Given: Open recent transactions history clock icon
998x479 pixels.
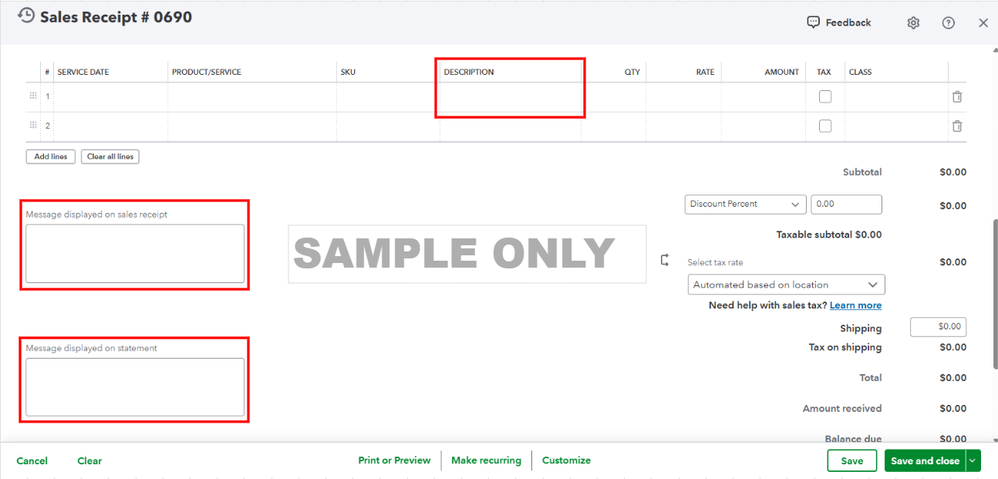Looking at the screenshot, I should pyautogui.click(x=26, y=17).
